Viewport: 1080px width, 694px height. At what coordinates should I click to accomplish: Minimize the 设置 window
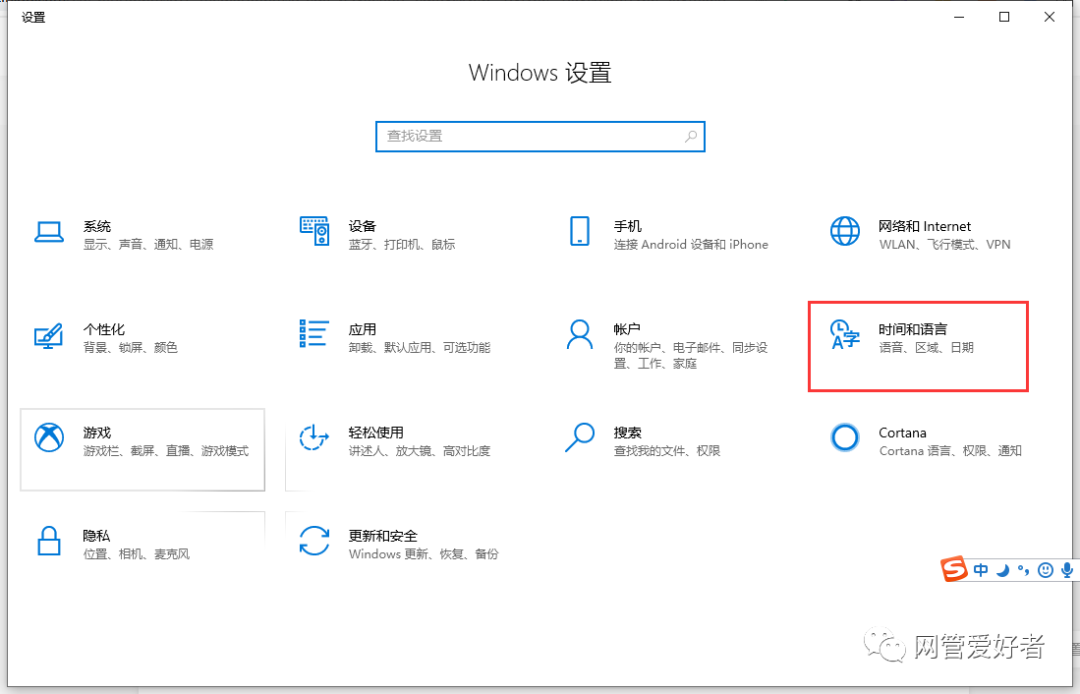pos(959,17)
